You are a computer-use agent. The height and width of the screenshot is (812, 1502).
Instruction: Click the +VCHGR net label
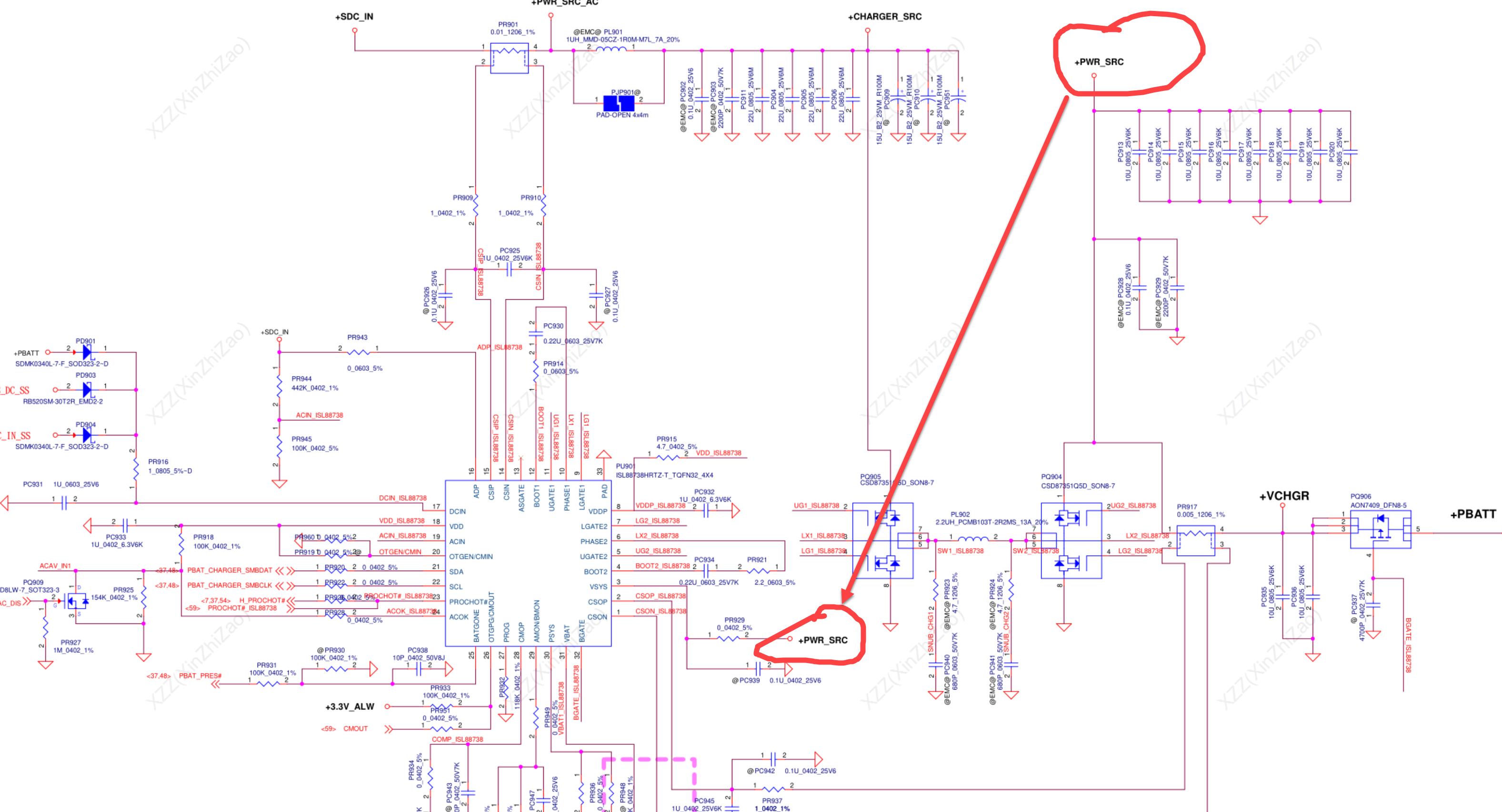pyautogui.click(x=1283, y=495)
